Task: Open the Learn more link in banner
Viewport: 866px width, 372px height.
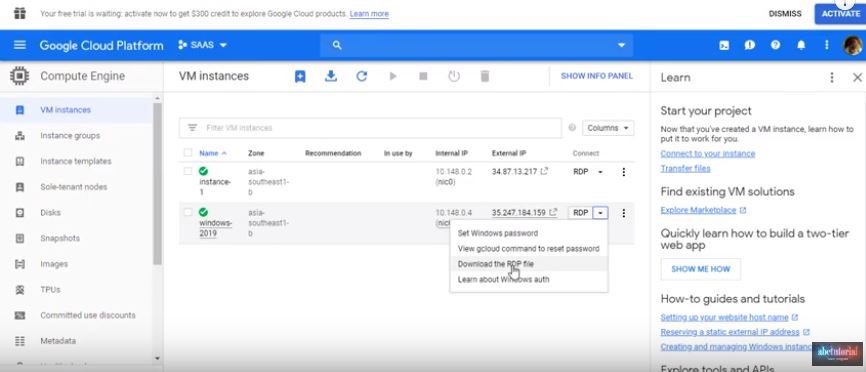Action: point(369,13)
